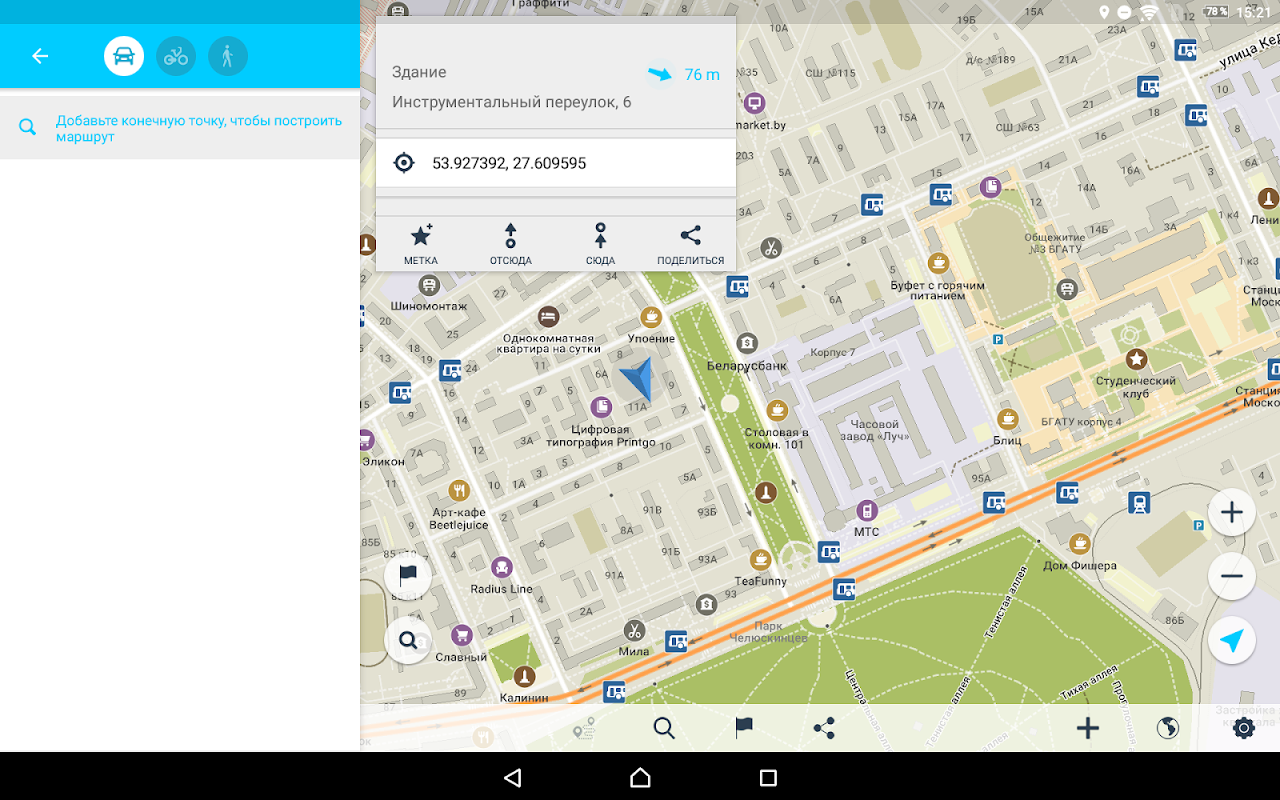1280x800 pixels.
Task: Tap the battery indicator in the status bar
Action: [x=1216, y=12]
